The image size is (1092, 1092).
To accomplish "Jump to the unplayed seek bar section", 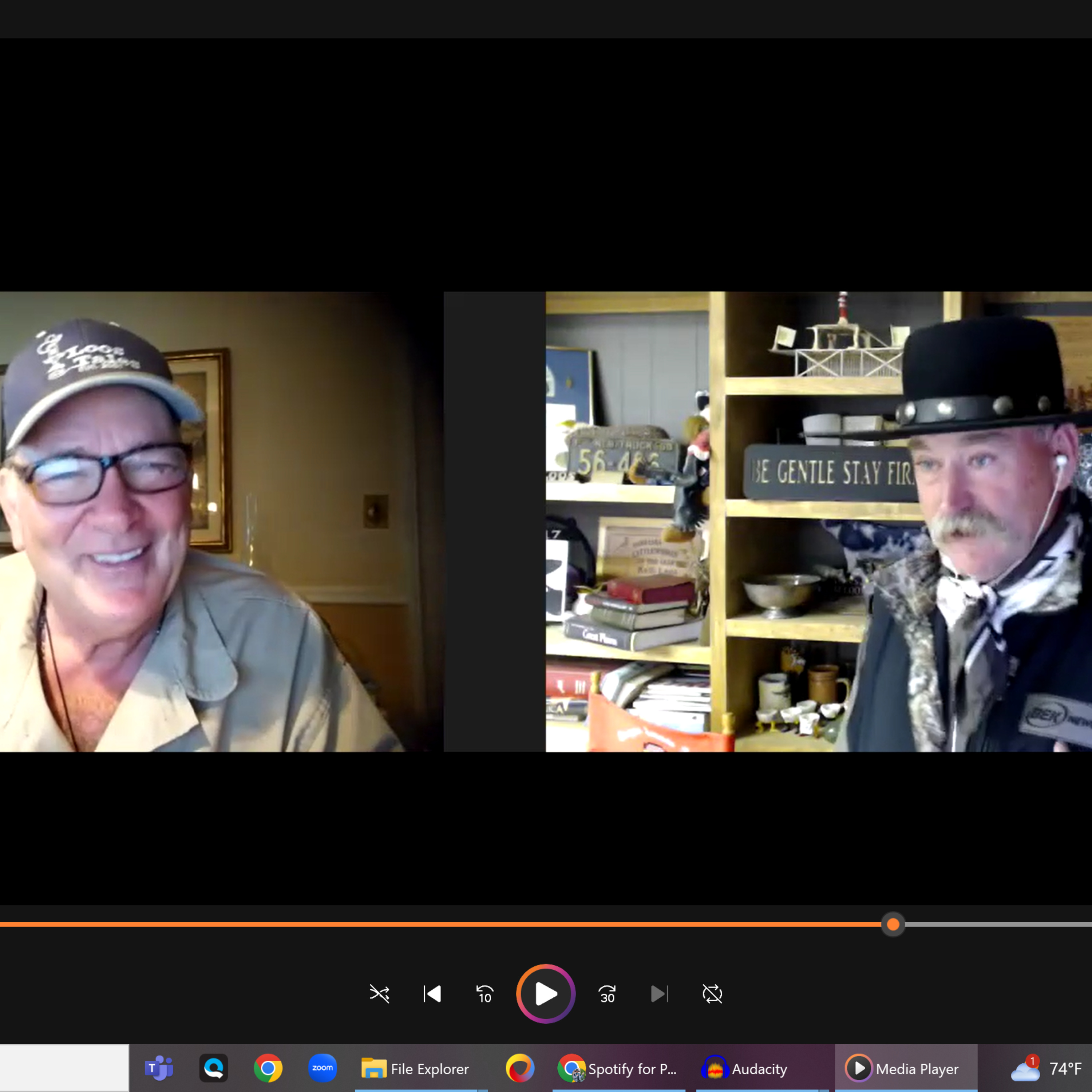I will 995,924.
